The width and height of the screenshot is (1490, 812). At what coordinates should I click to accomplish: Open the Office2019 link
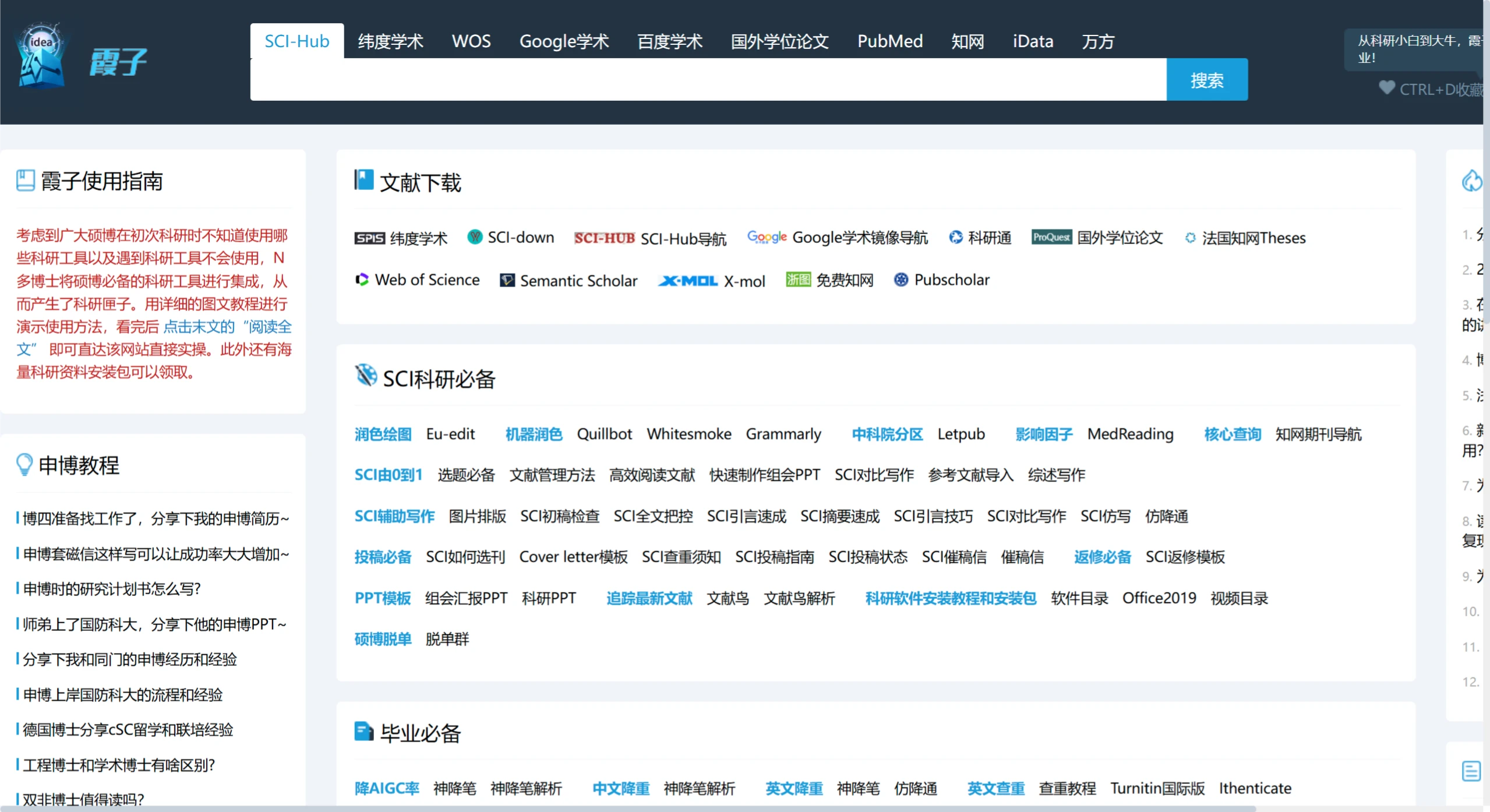1159,598
